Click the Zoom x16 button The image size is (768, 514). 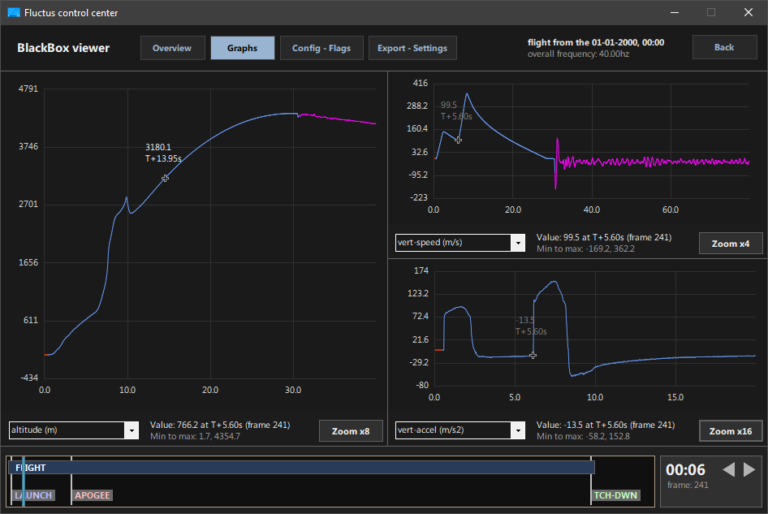(x=731, y=431)
